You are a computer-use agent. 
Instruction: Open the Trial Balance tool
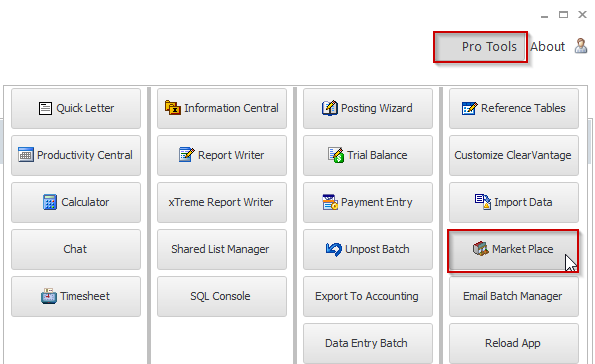coord(368,156)
